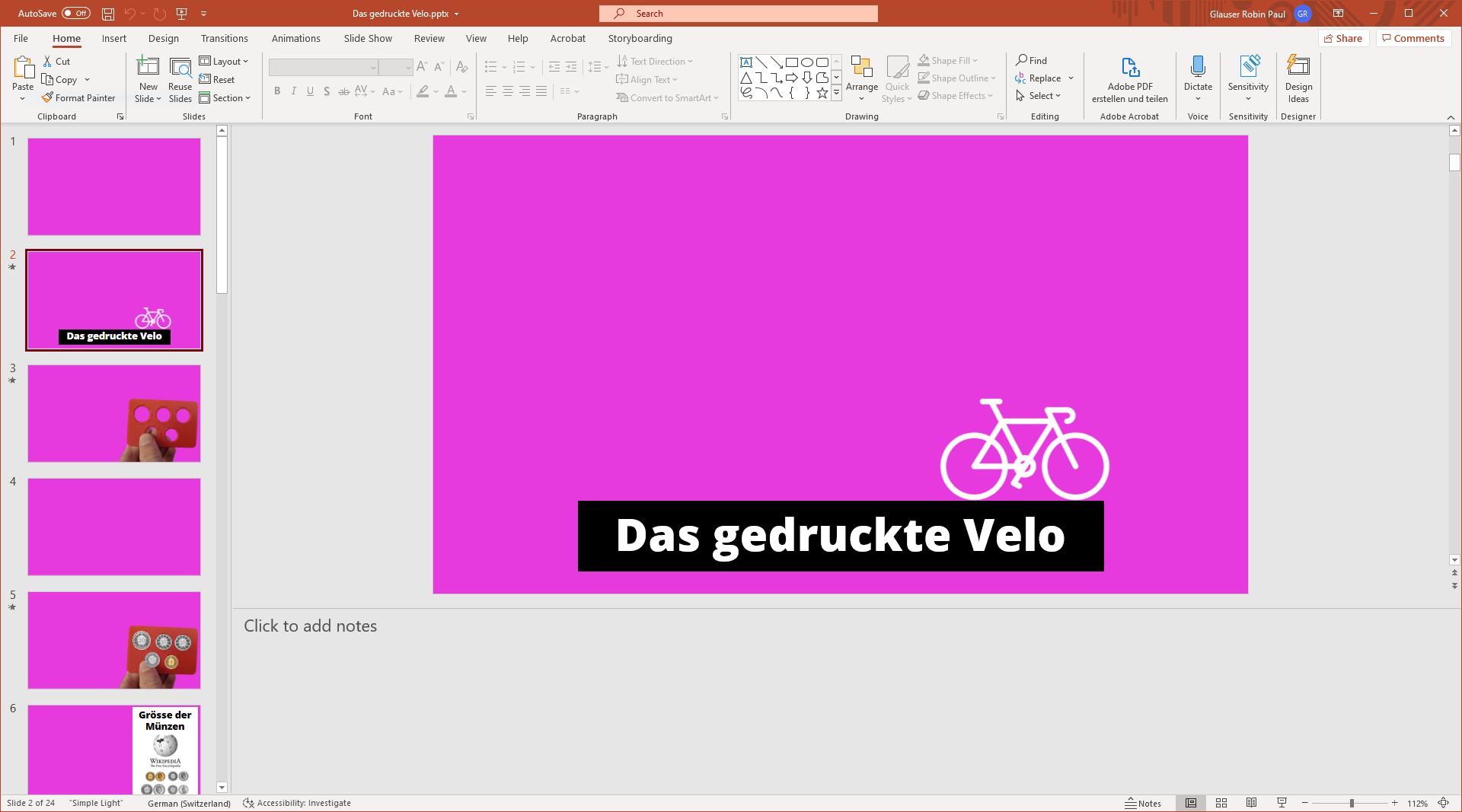
Task: Expand the font color options
Action: click(463, 91)
